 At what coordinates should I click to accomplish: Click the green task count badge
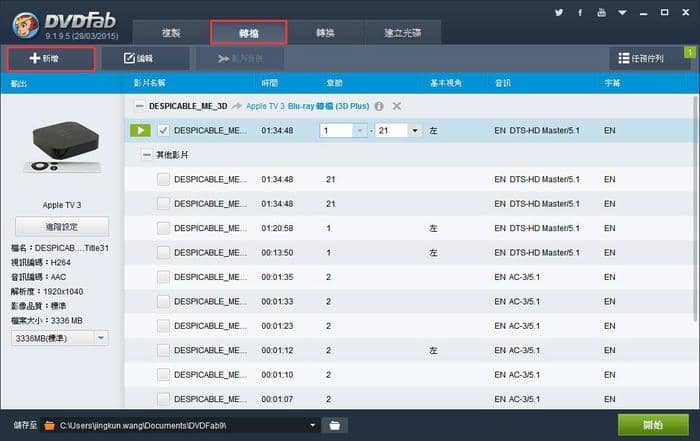point(690,52)
